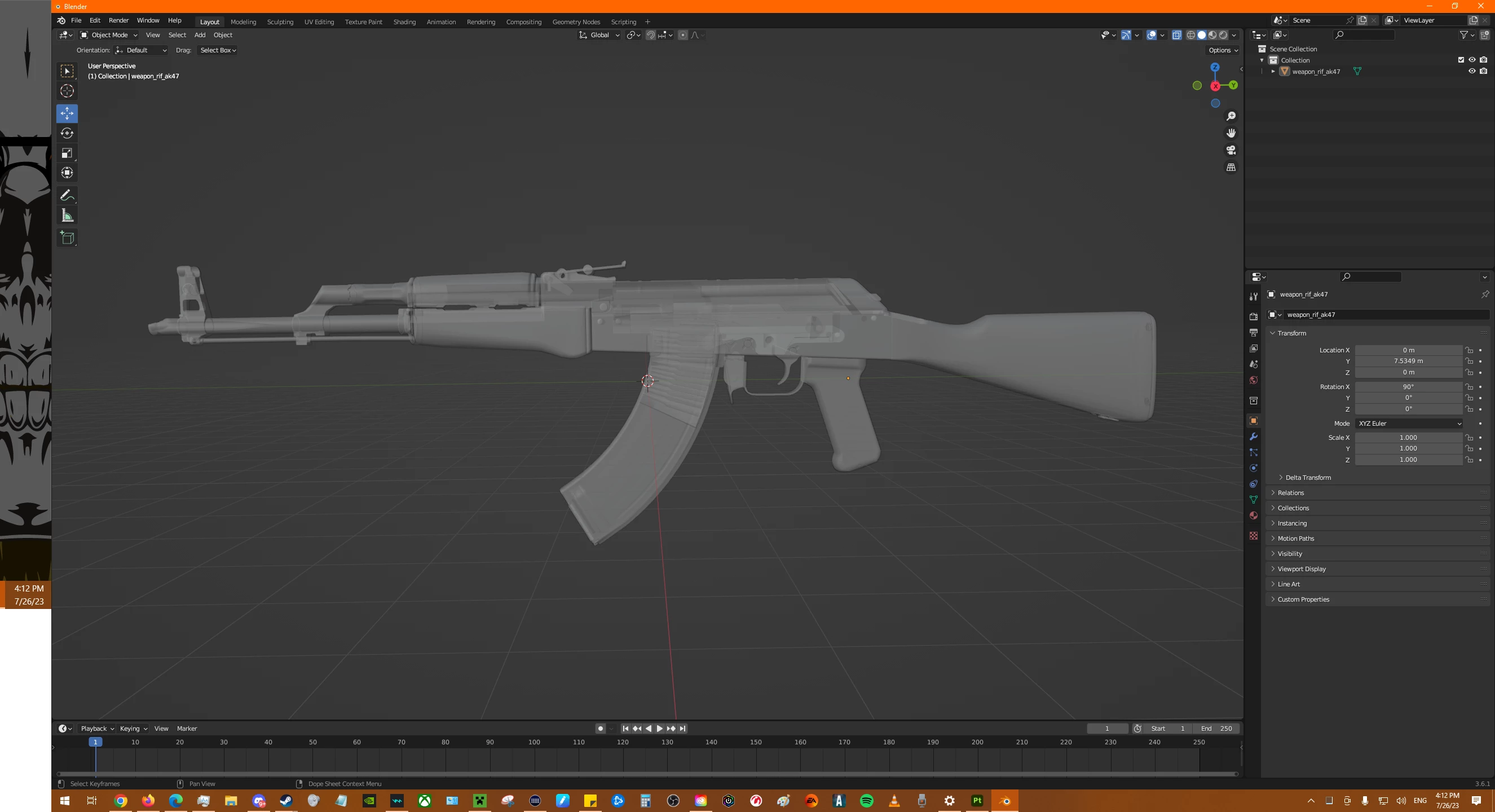Open the Object Mode dropdown
Image resolution: width=1495 pixels, height=812 pixels.
tap(108, 35)
